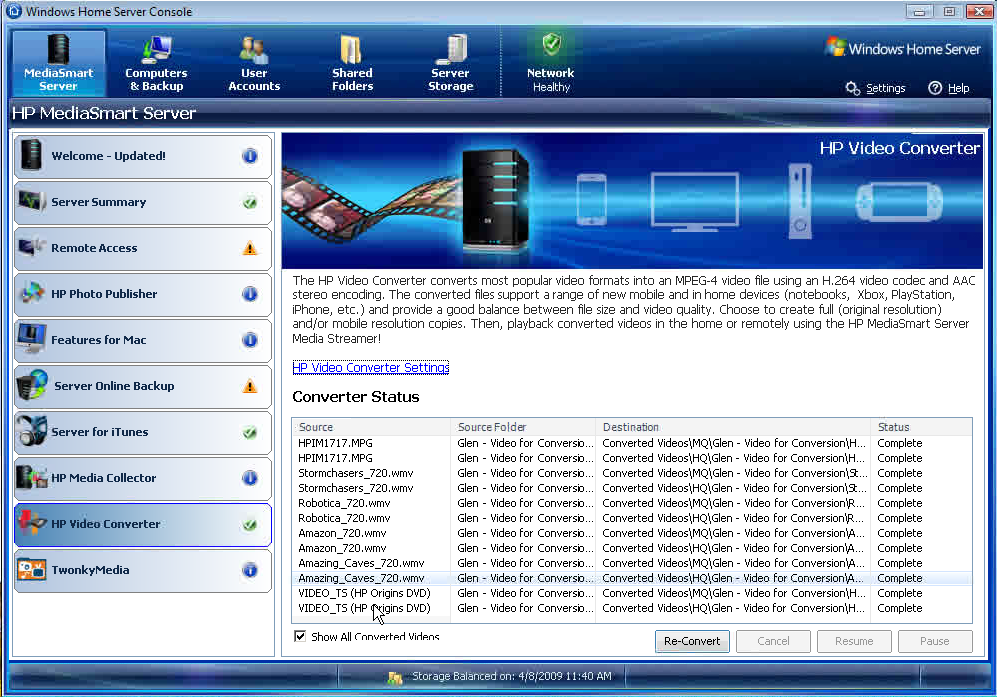The height and width of the screenshot is (697, 997).
Task: Select the MQ Robotica_720.wmv row
Action: (x=632, y=503)
